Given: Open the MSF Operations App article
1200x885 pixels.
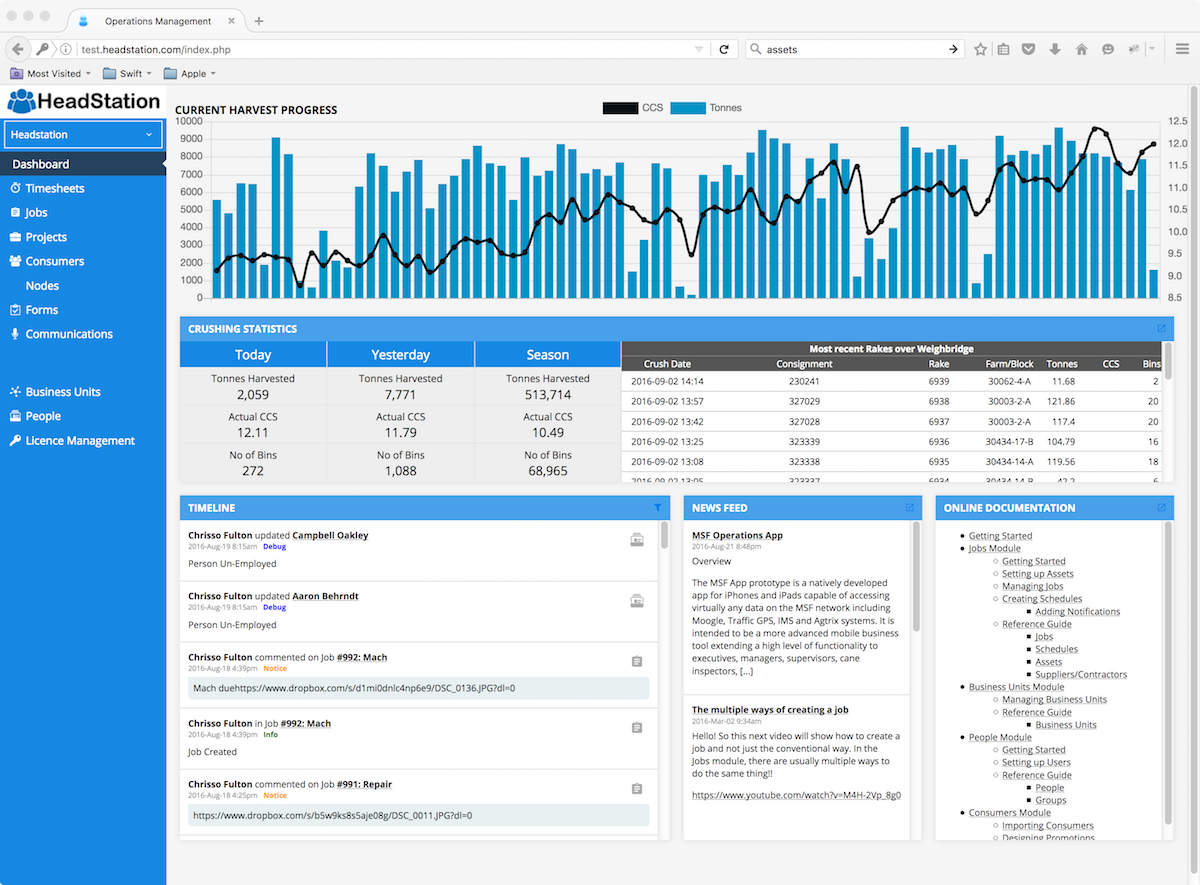Looking at the screenshot, I should pos(737,535).
